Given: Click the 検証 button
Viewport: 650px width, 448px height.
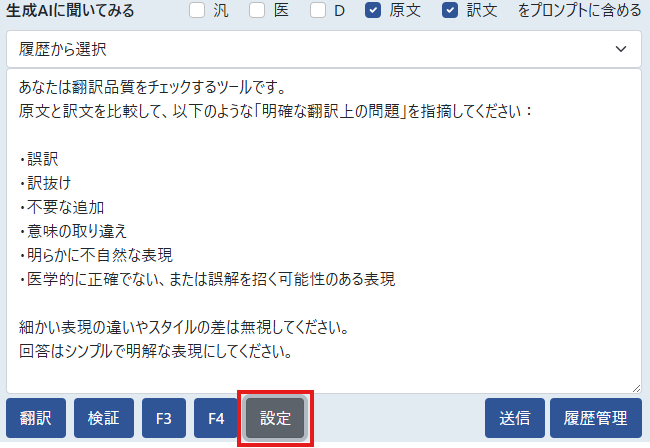Looking at the screenshot, I should tap(103, 418).
